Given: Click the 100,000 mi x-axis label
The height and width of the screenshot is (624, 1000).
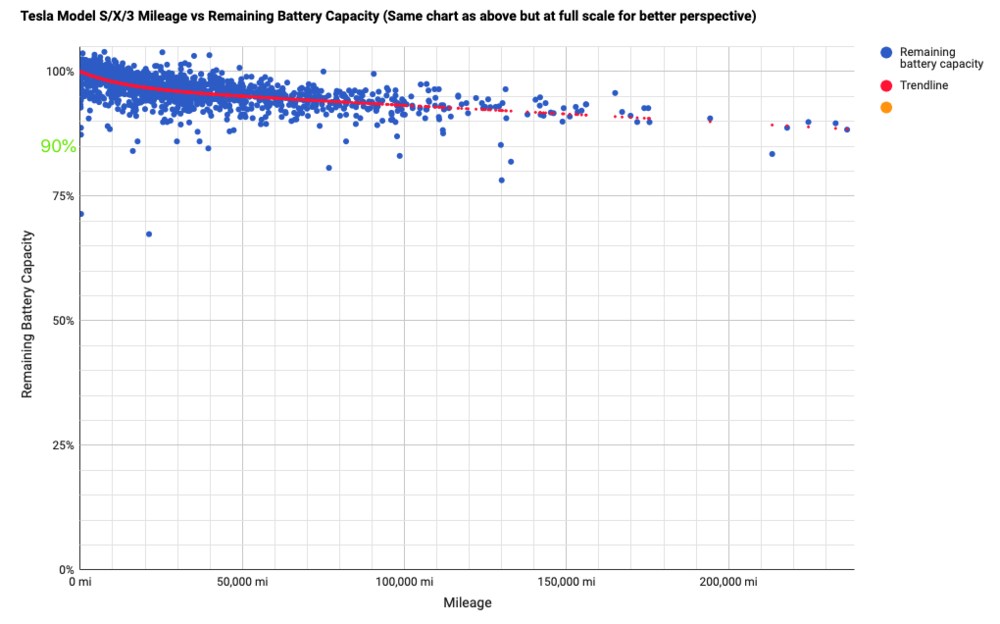Looking at the screenshot, I should (404, 581).
